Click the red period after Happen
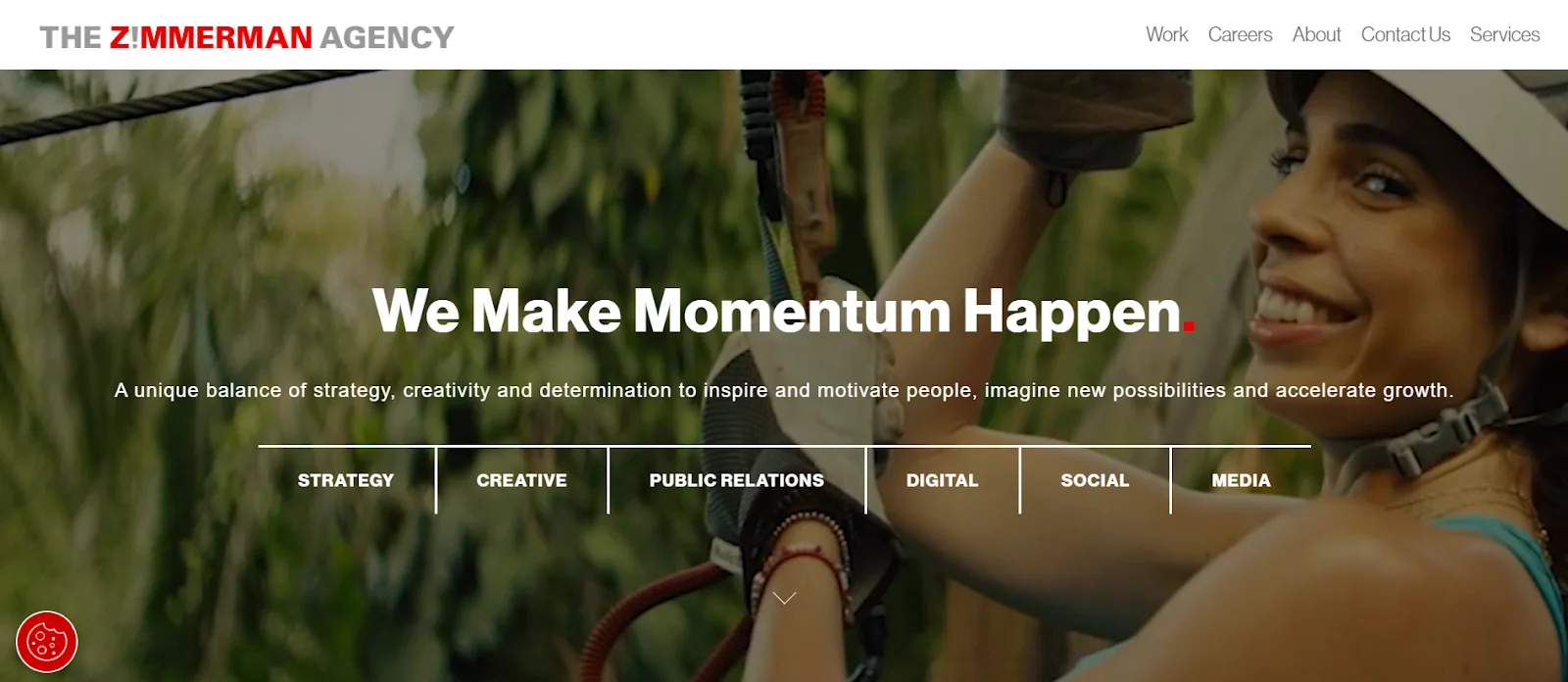Viewport: 1568px width, 682px height. (x=1189, y=328)
